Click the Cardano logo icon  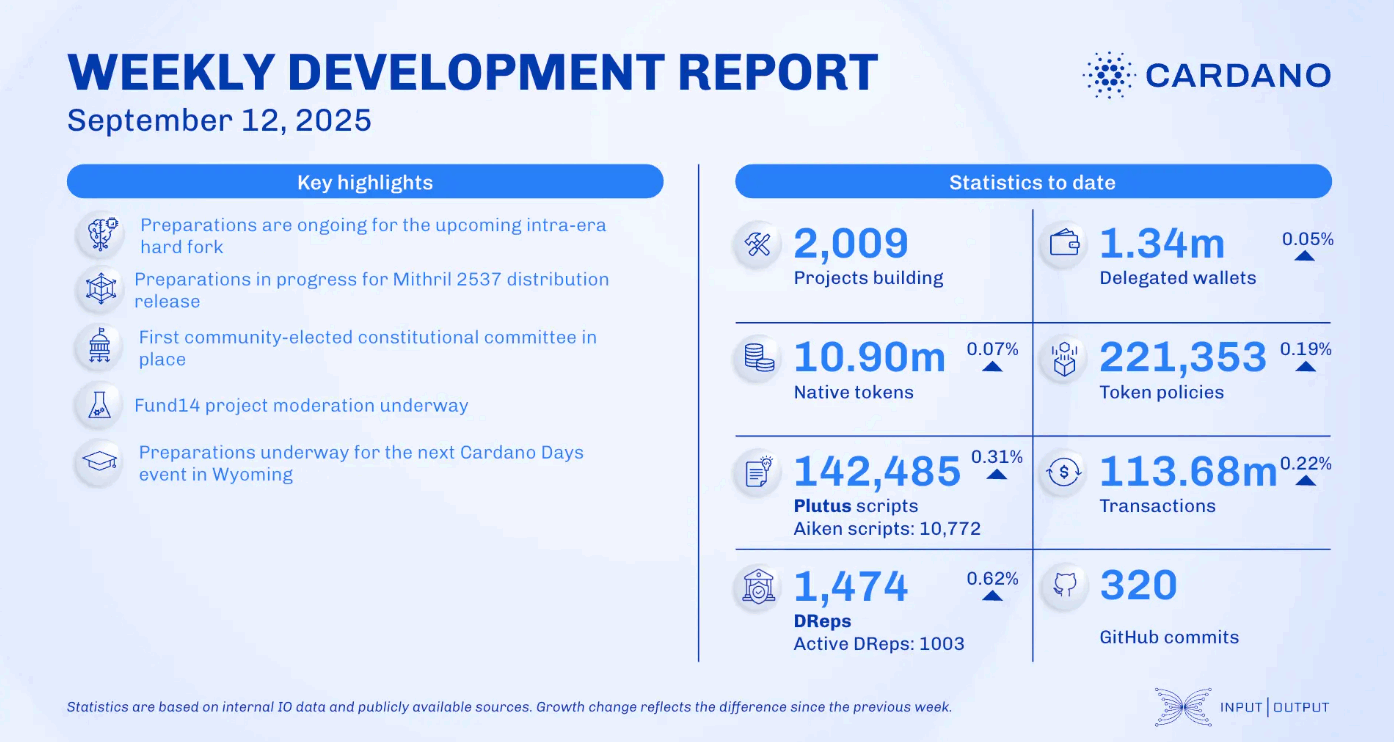point(1109,75)
